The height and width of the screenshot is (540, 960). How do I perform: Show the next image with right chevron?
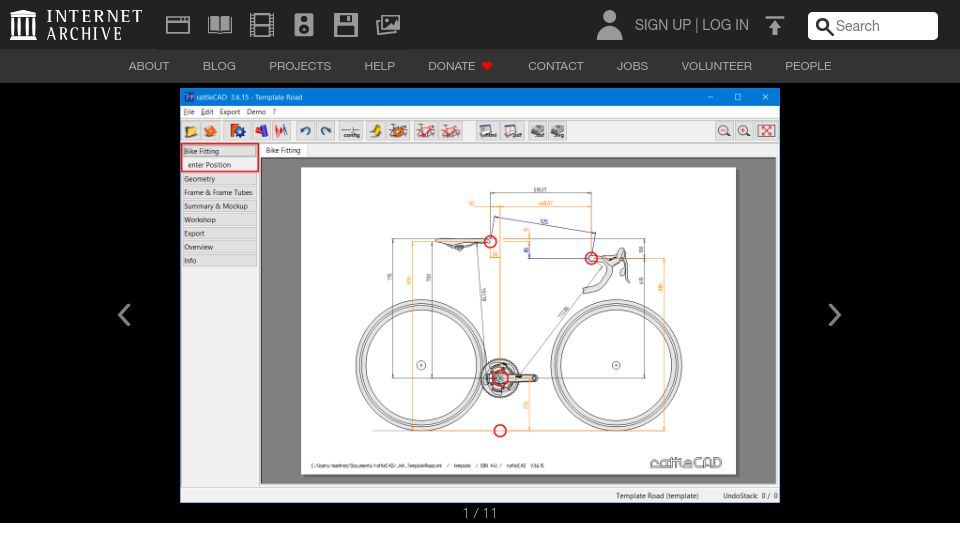(x=834, y=315)
